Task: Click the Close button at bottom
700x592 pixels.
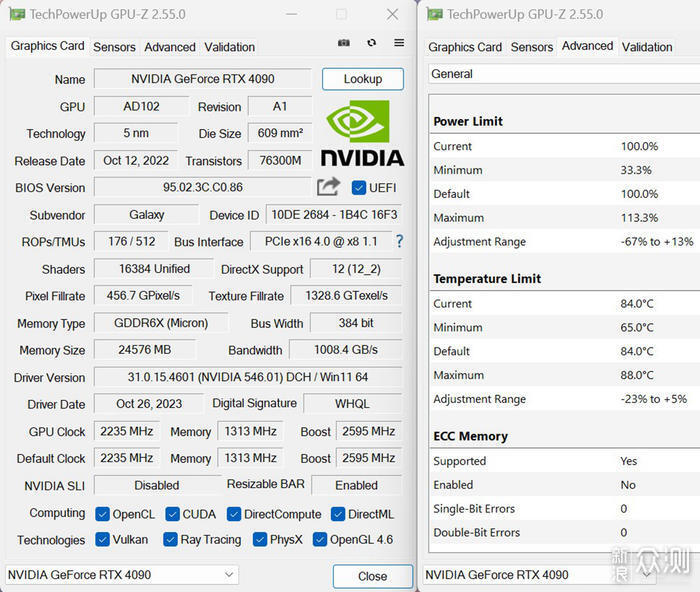Action: pyautogui.click(x=373, y=576)
